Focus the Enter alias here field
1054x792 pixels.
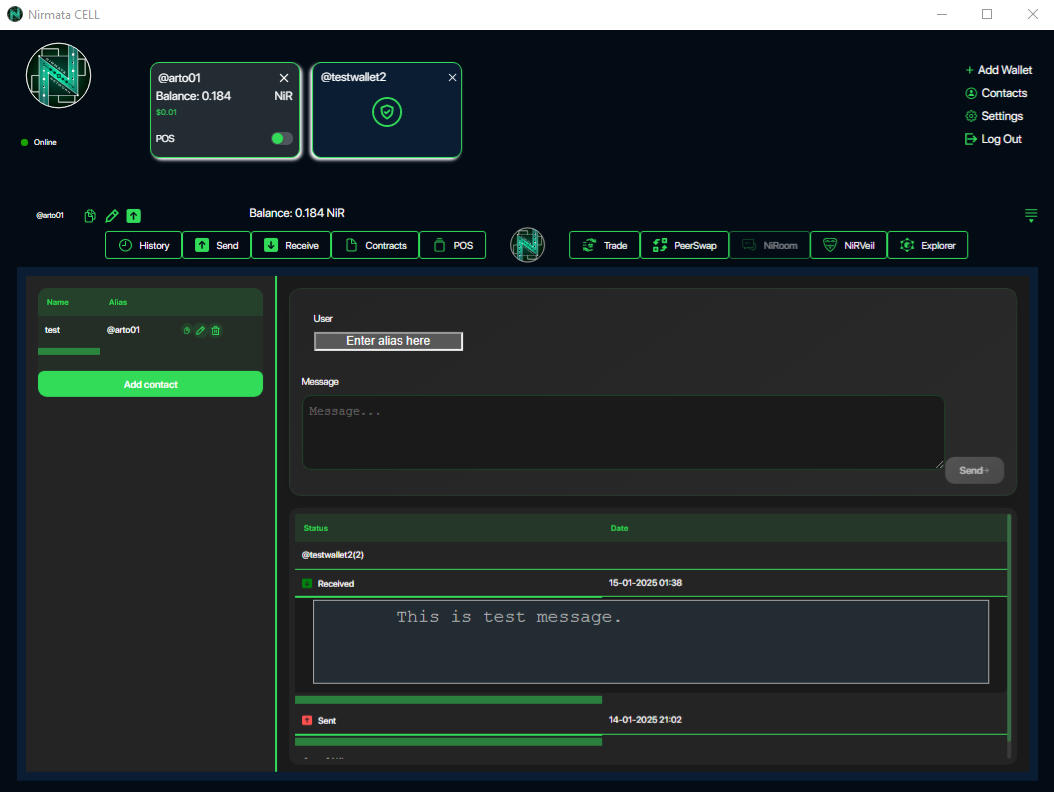tap(388, 341)
